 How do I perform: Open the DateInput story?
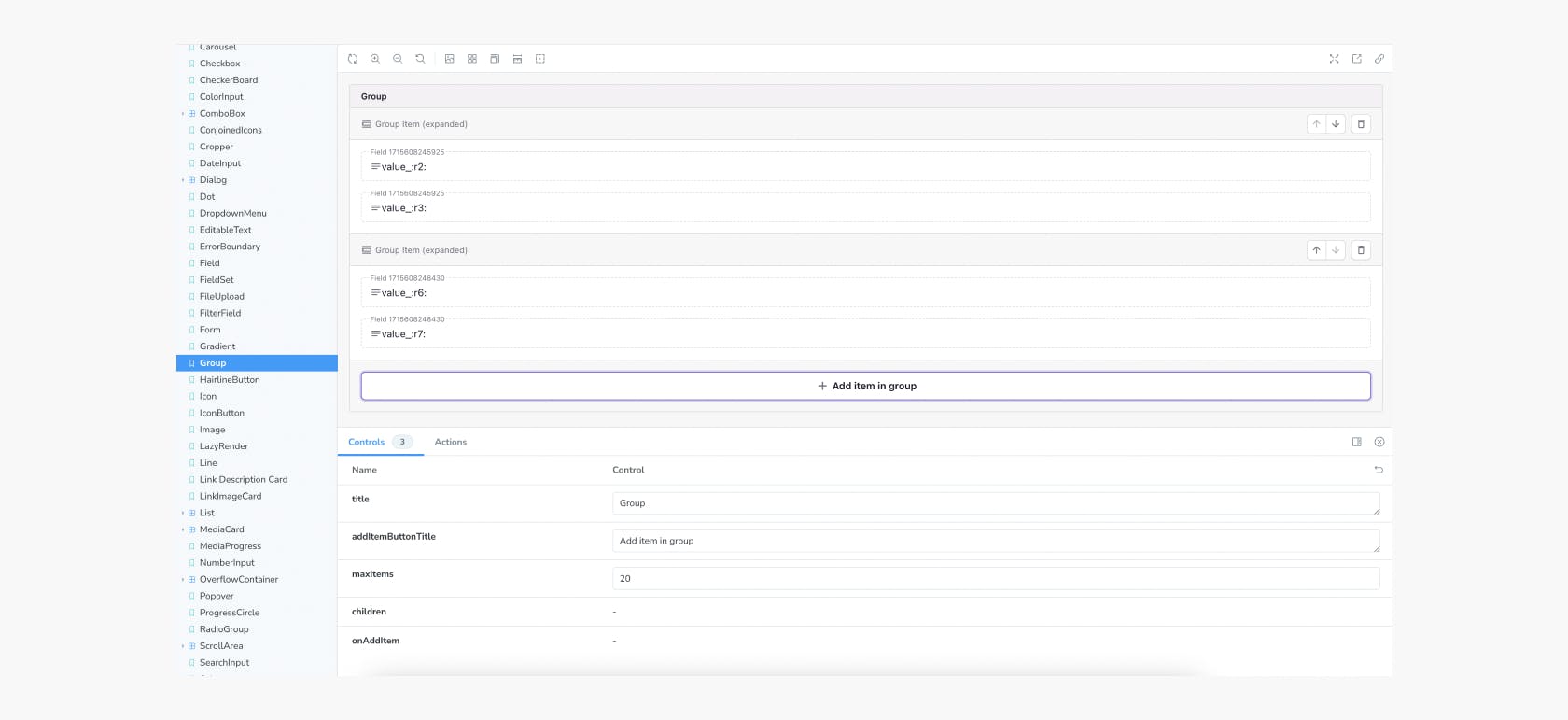point(220,163)
